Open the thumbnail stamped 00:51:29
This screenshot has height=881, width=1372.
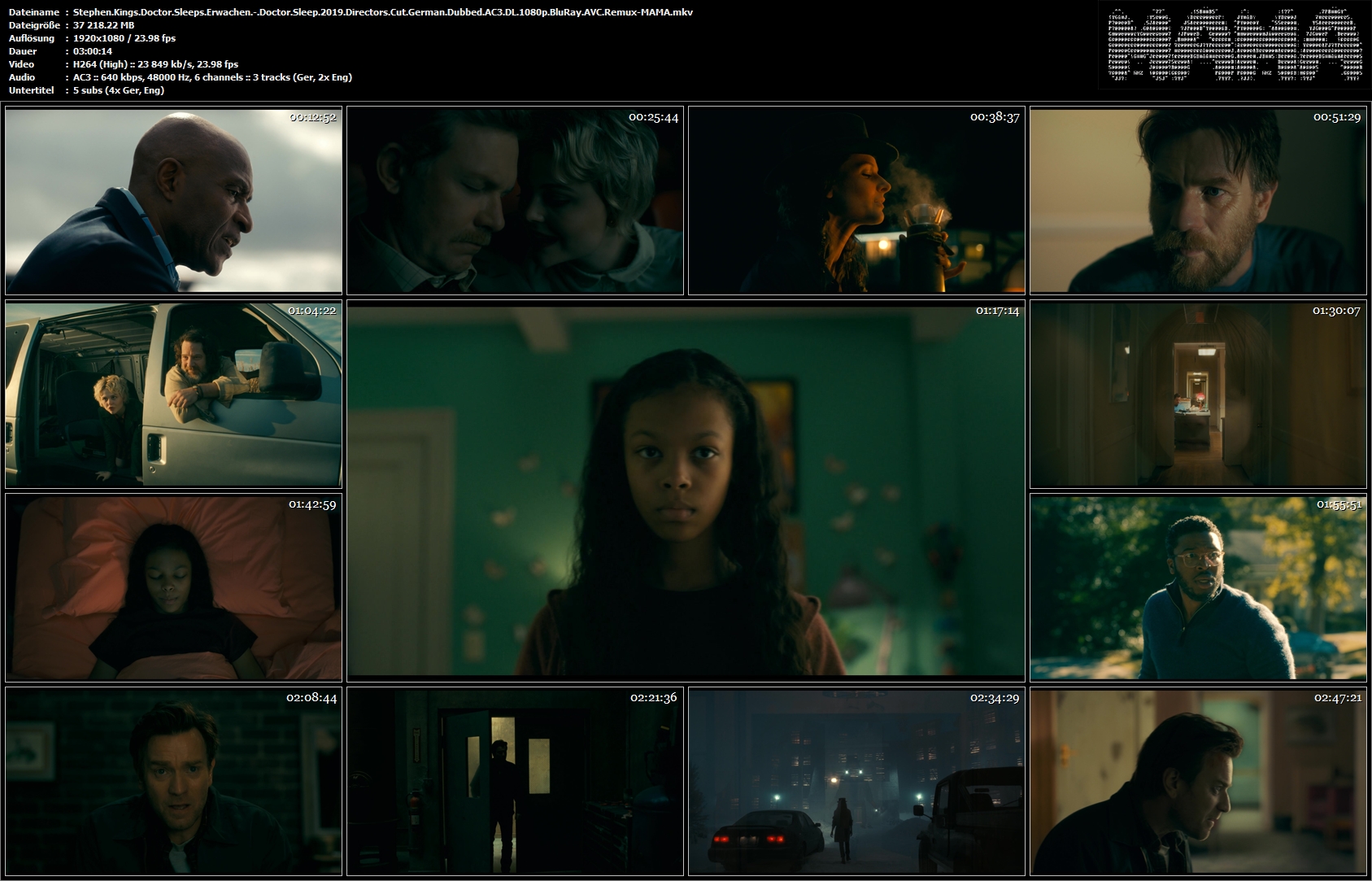1198,200
